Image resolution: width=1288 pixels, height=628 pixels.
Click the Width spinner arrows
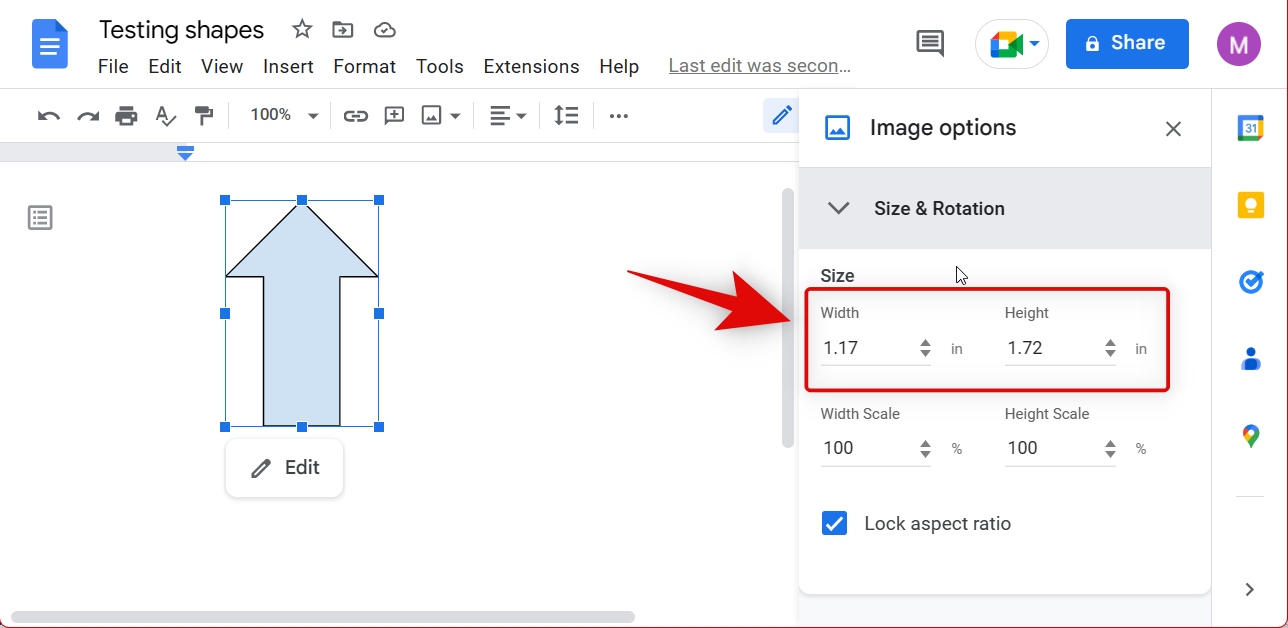click(x=925, y=348)
